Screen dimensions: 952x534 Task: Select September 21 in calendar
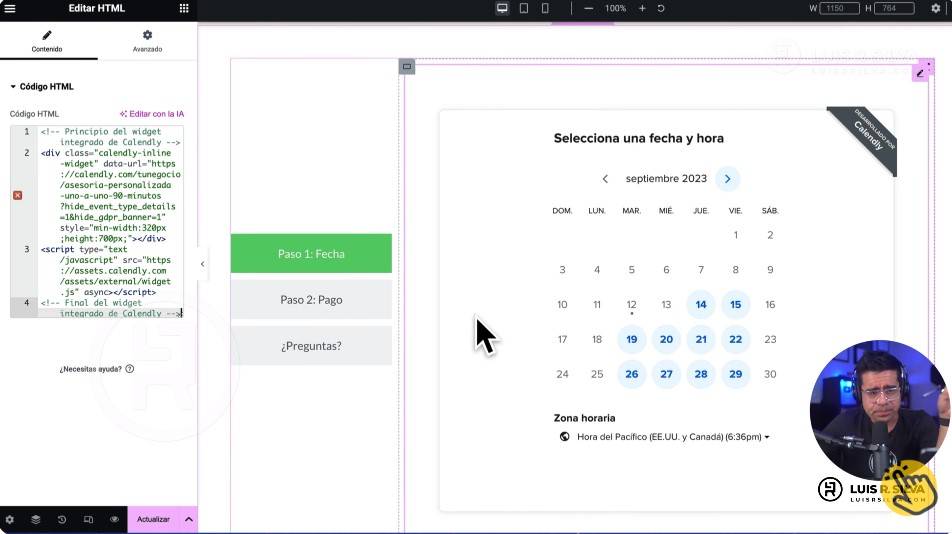[x=701, y=339]
